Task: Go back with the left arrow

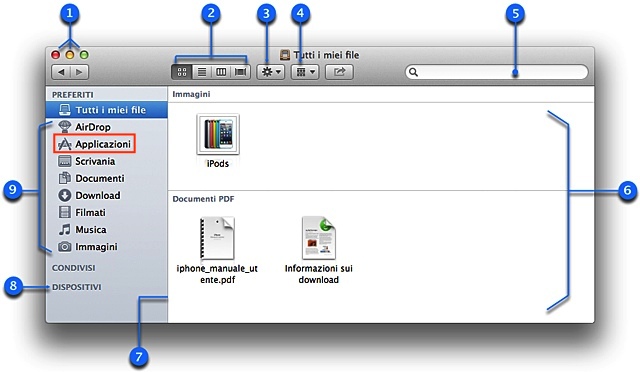Action: coord(61,72)
